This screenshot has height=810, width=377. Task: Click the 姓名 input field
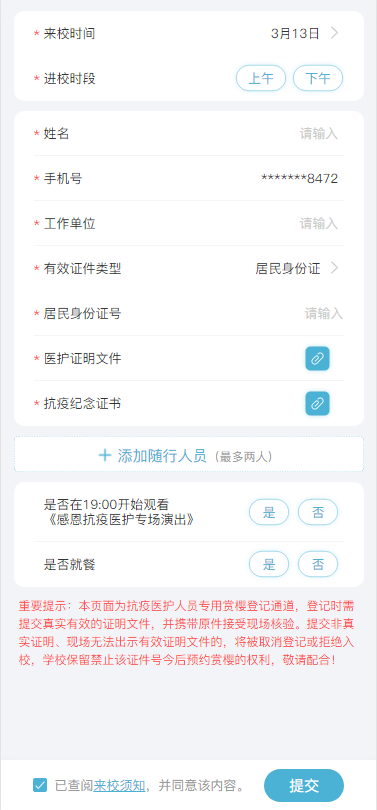point(189,134)
